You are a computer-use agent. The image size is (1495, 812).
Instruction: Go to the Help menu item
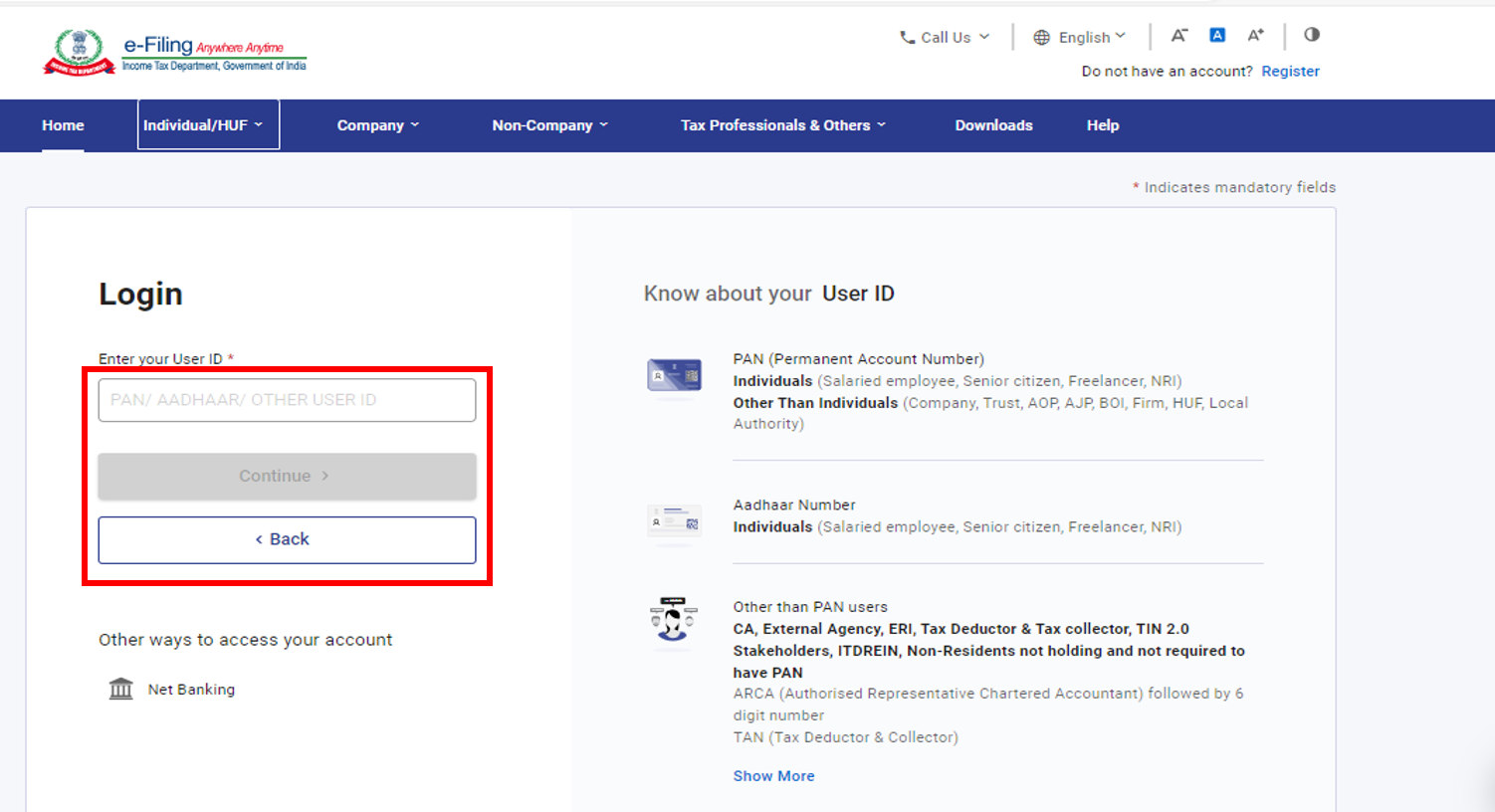click(1102, 125)
